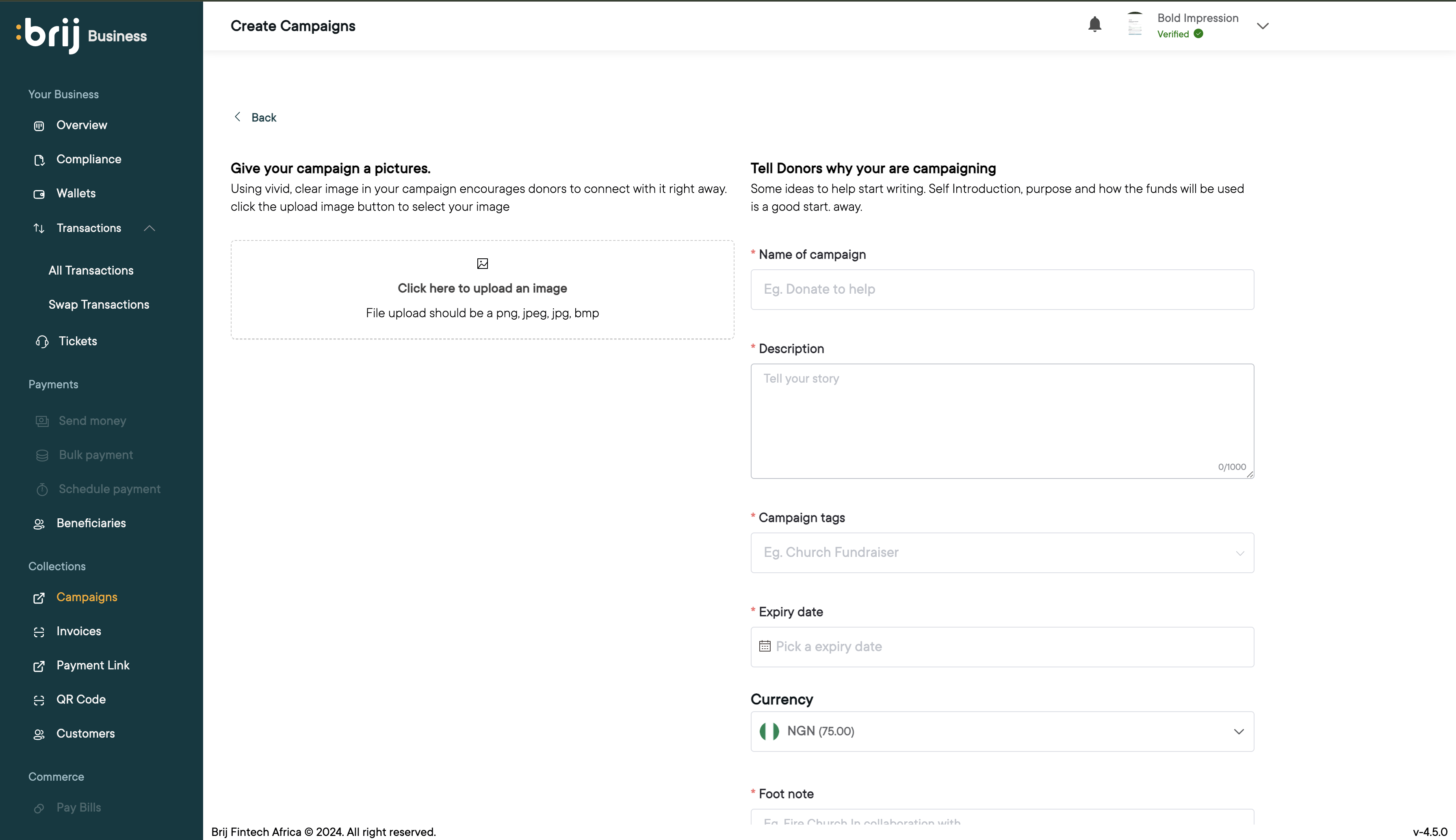Click the notification bell icon

coord(1094,25)
